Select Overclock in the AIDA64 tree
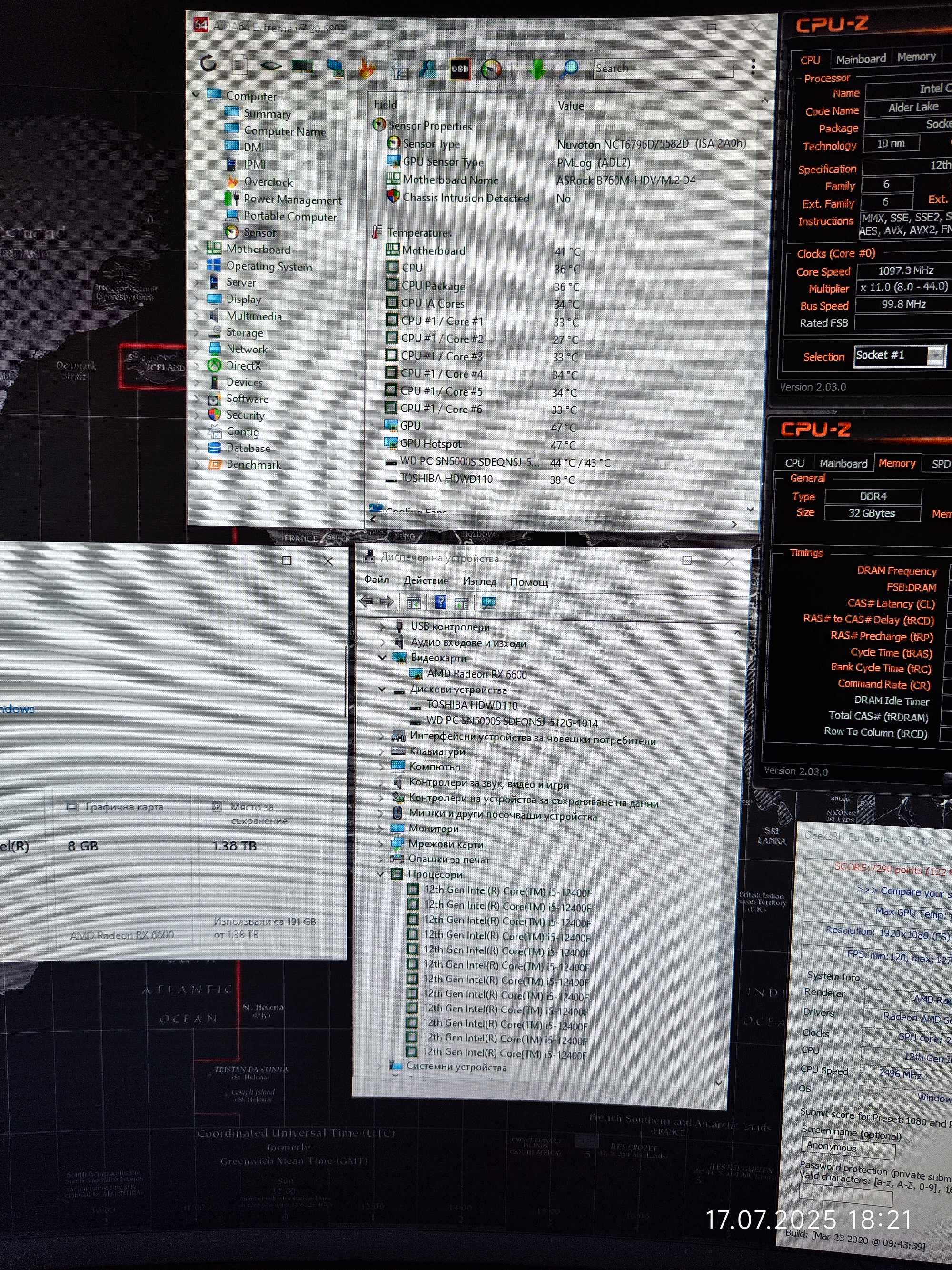The width and height of the screenshot is (952, 1270). 268,181
